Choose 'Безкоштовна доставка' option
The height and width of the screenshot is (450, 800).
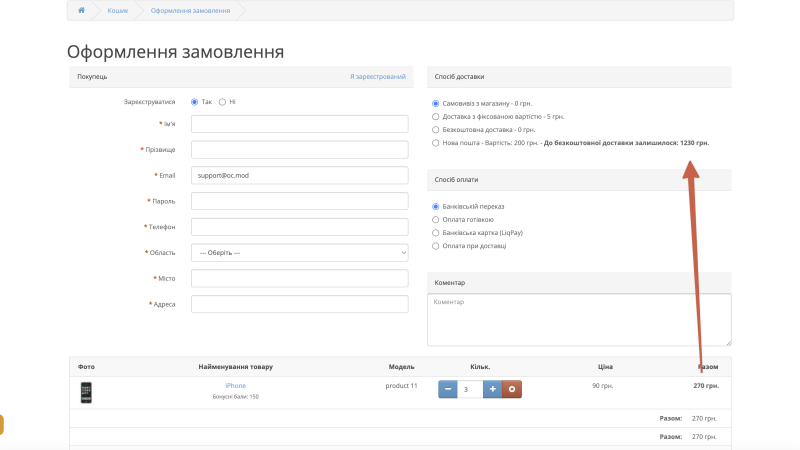pos(435,130)
